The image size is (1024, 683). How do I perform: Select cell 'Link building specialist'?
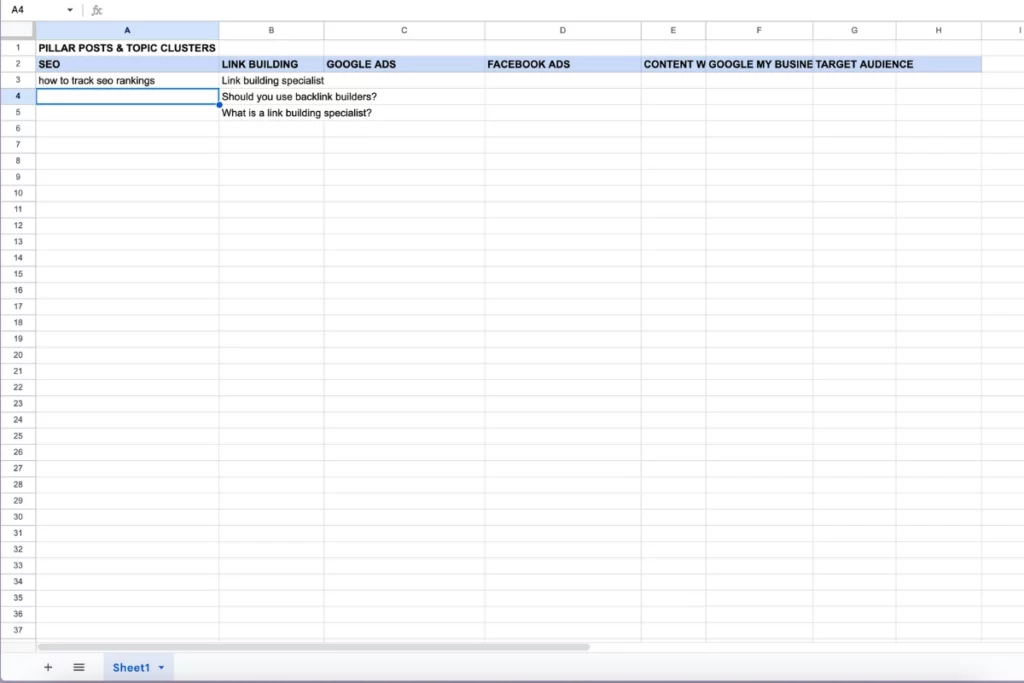271,80
